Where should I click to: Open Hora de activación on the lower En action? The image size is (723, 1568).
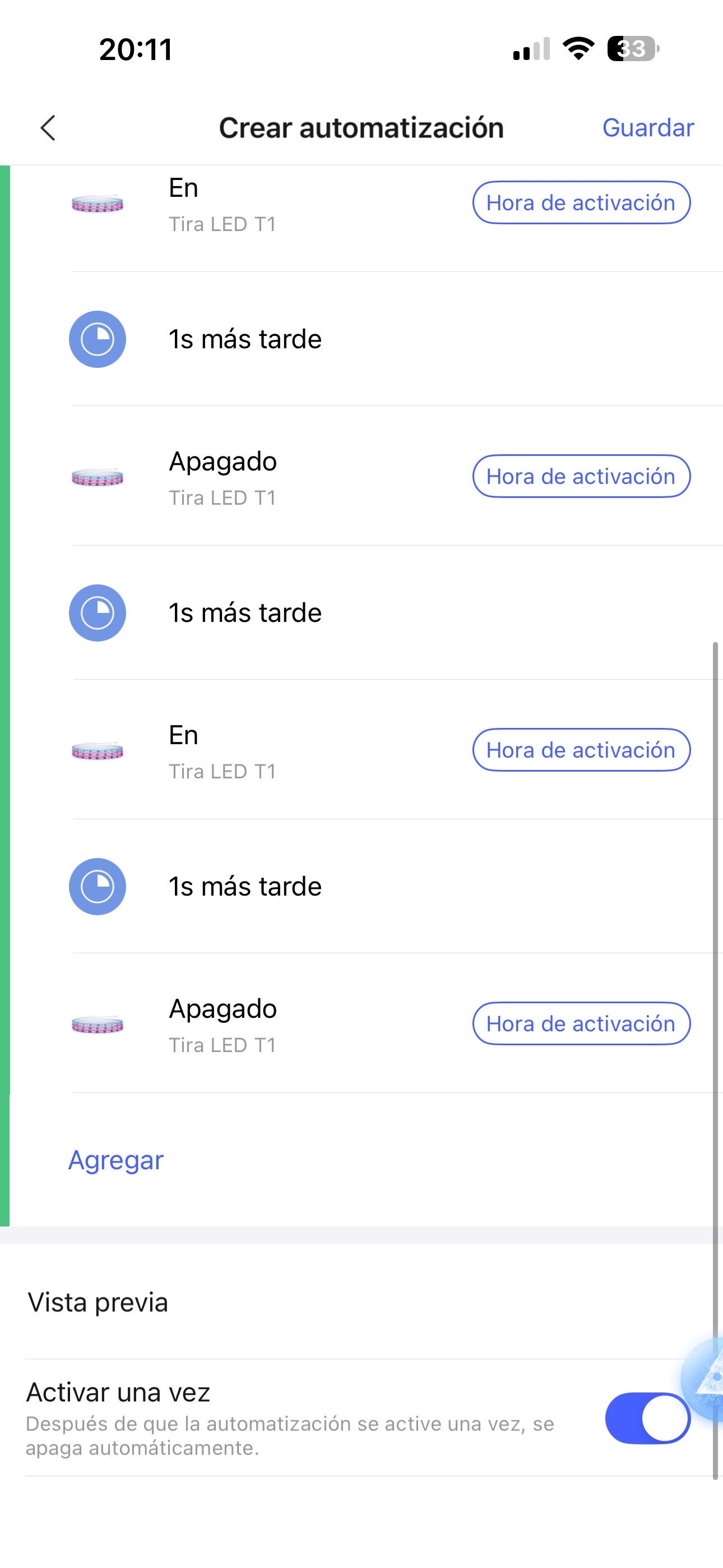[581, 750]
